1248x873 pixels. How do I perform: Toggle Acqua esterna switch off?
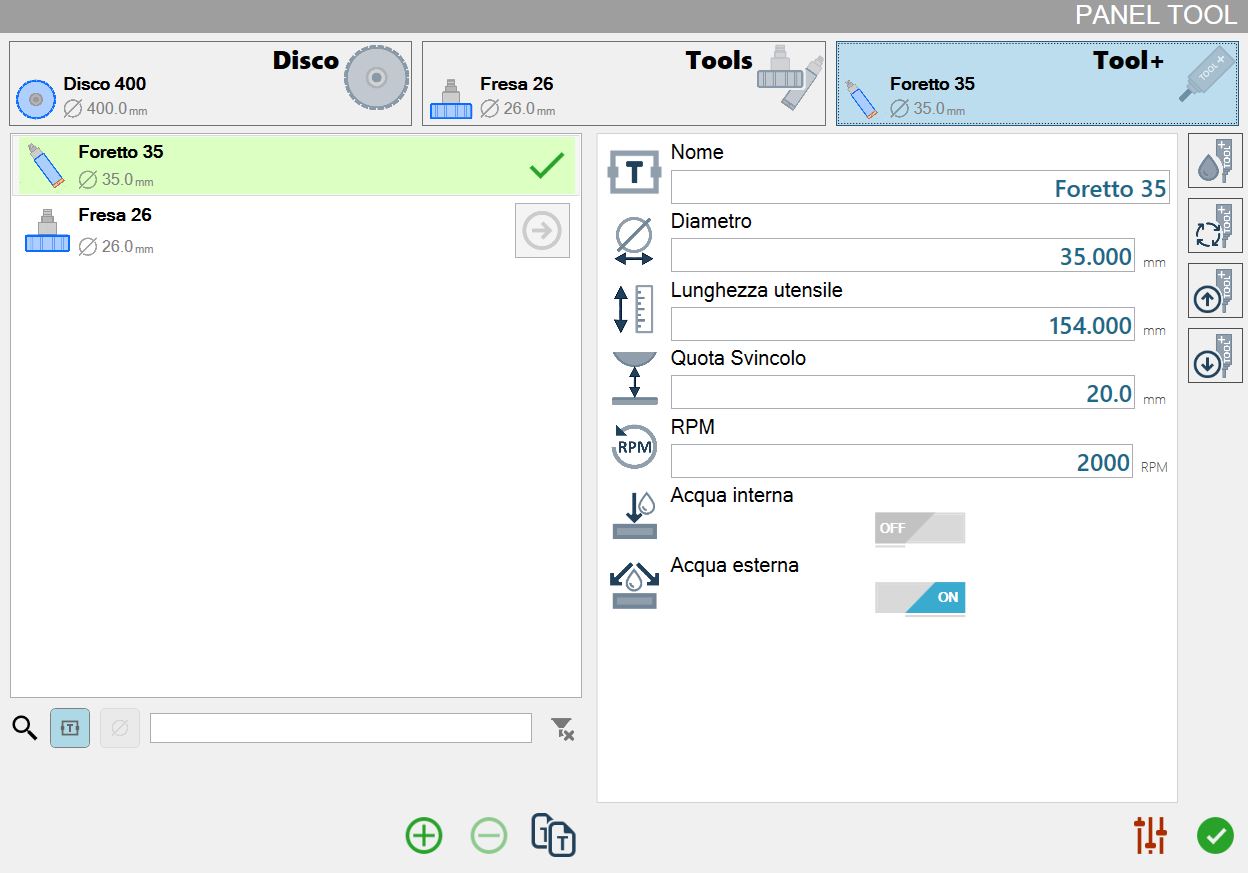[x=920, y=598]
